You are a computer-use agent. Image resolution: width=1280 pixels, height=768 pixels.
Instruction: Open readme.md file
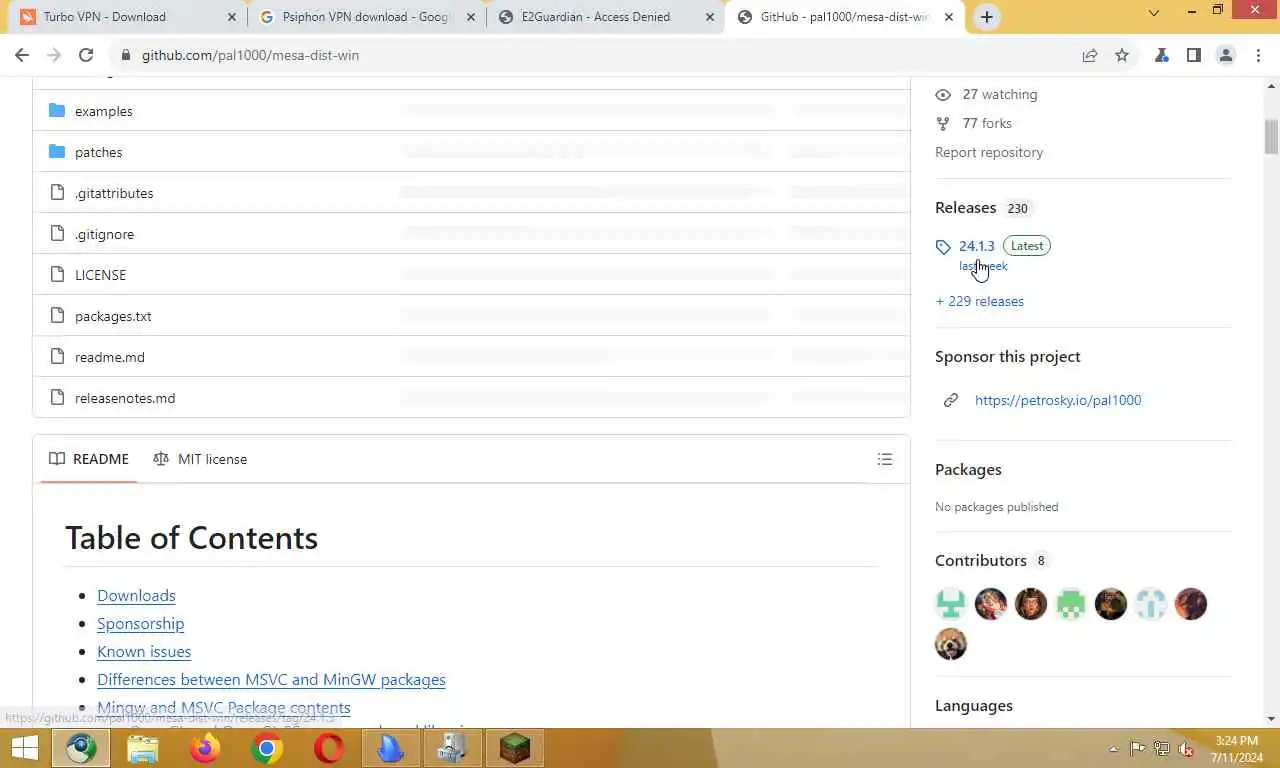coord(110,357)
